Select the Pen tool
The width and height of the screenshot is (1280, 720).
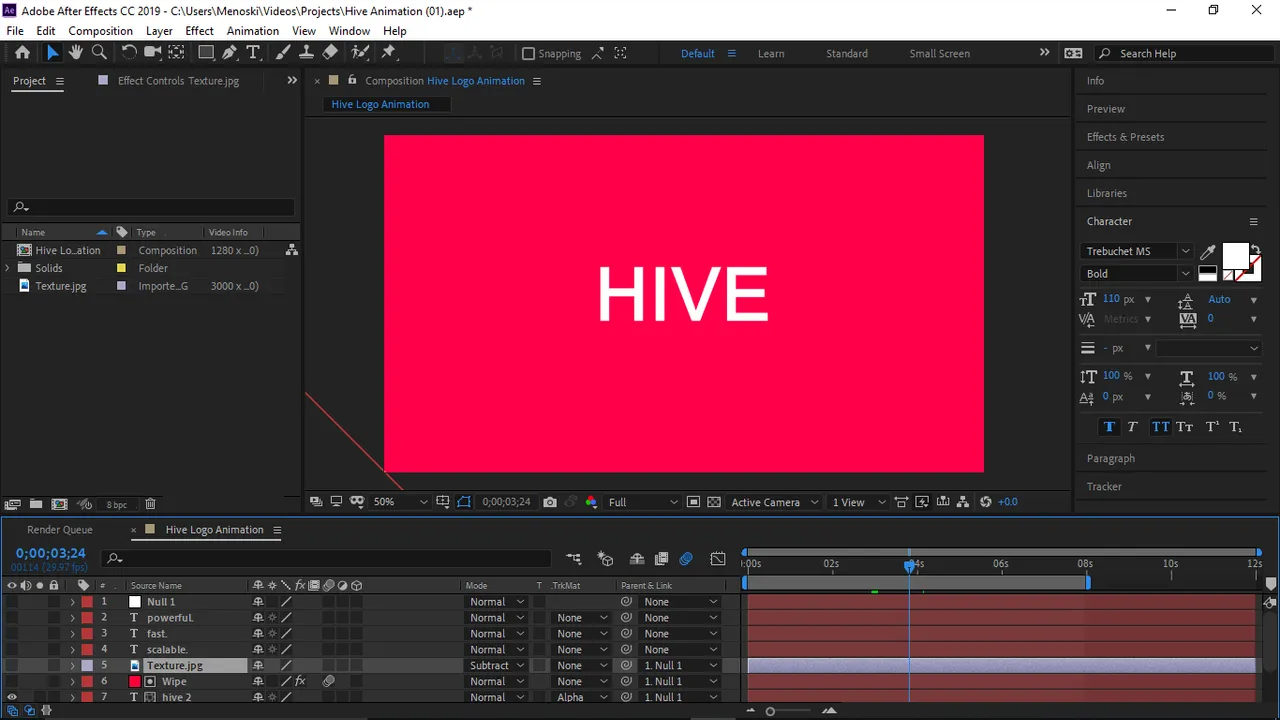230,53
